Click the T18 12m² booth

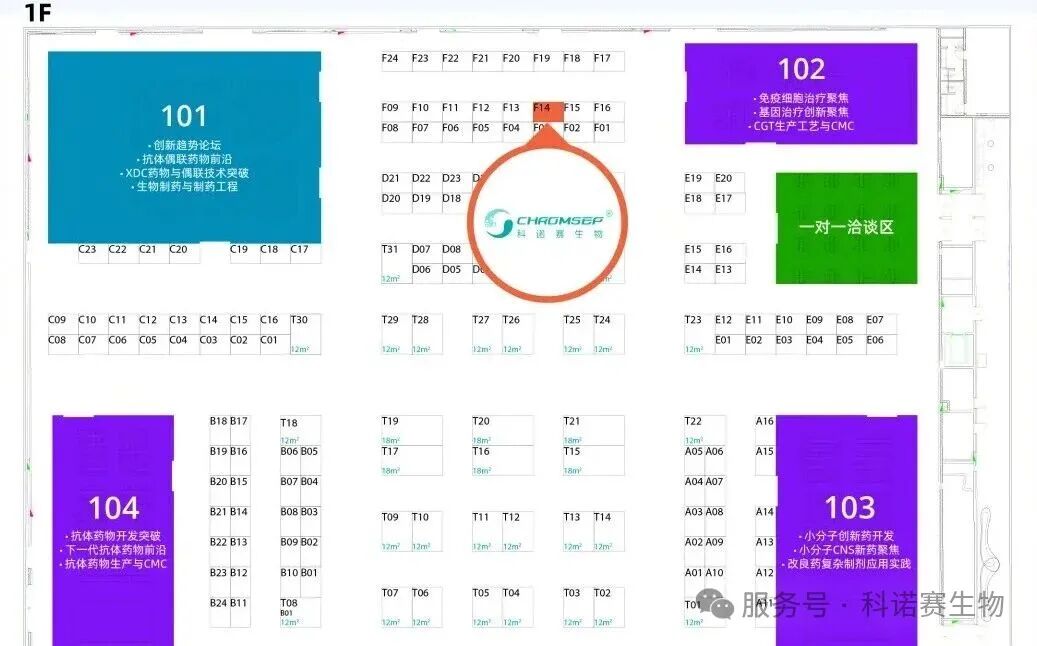pyautogui.click(x=300, y=430)
